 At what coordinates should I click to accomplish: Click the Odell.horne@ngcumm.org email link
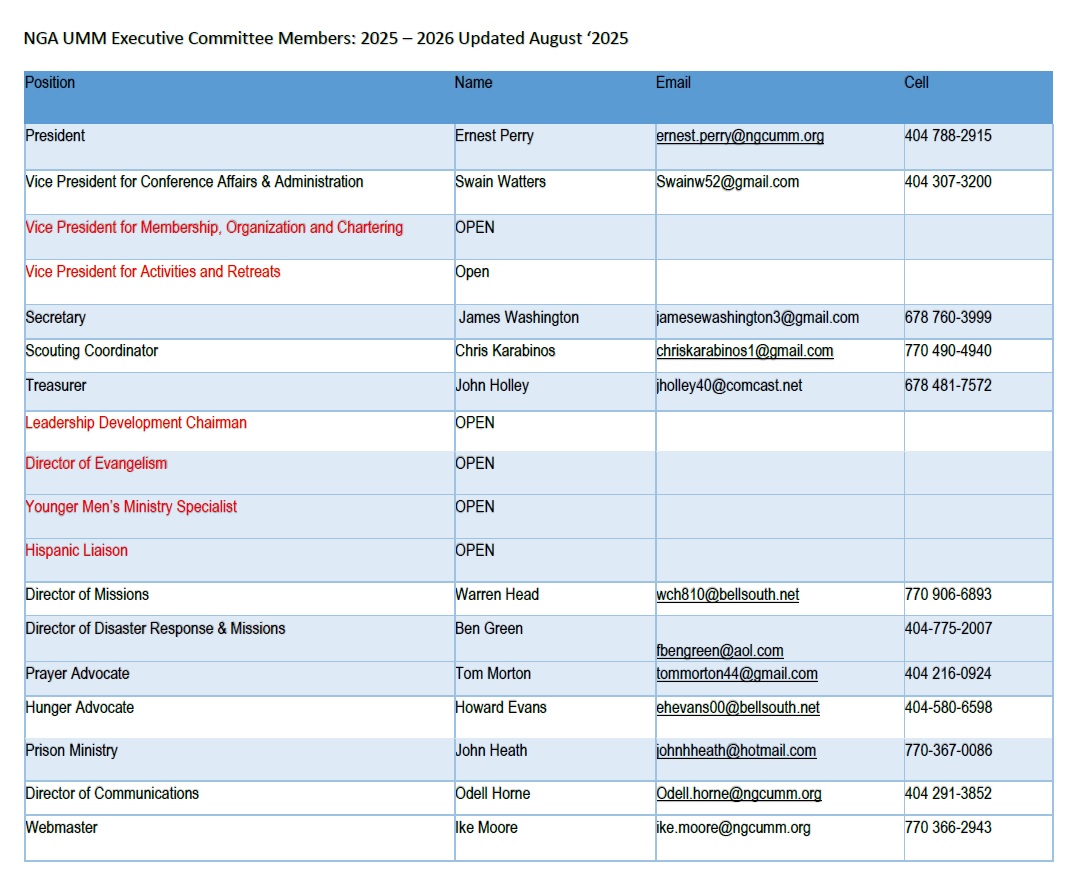[738, 794]
